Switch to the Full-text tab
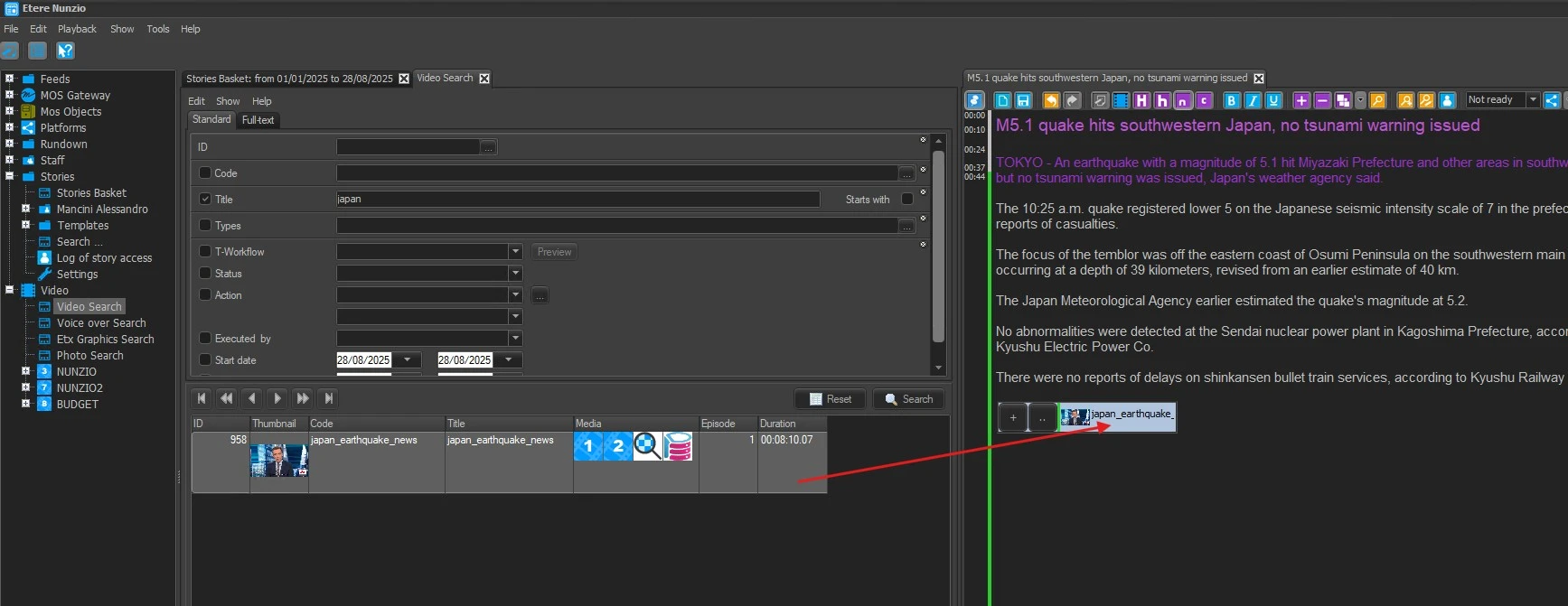 click(x=258, y=120)
